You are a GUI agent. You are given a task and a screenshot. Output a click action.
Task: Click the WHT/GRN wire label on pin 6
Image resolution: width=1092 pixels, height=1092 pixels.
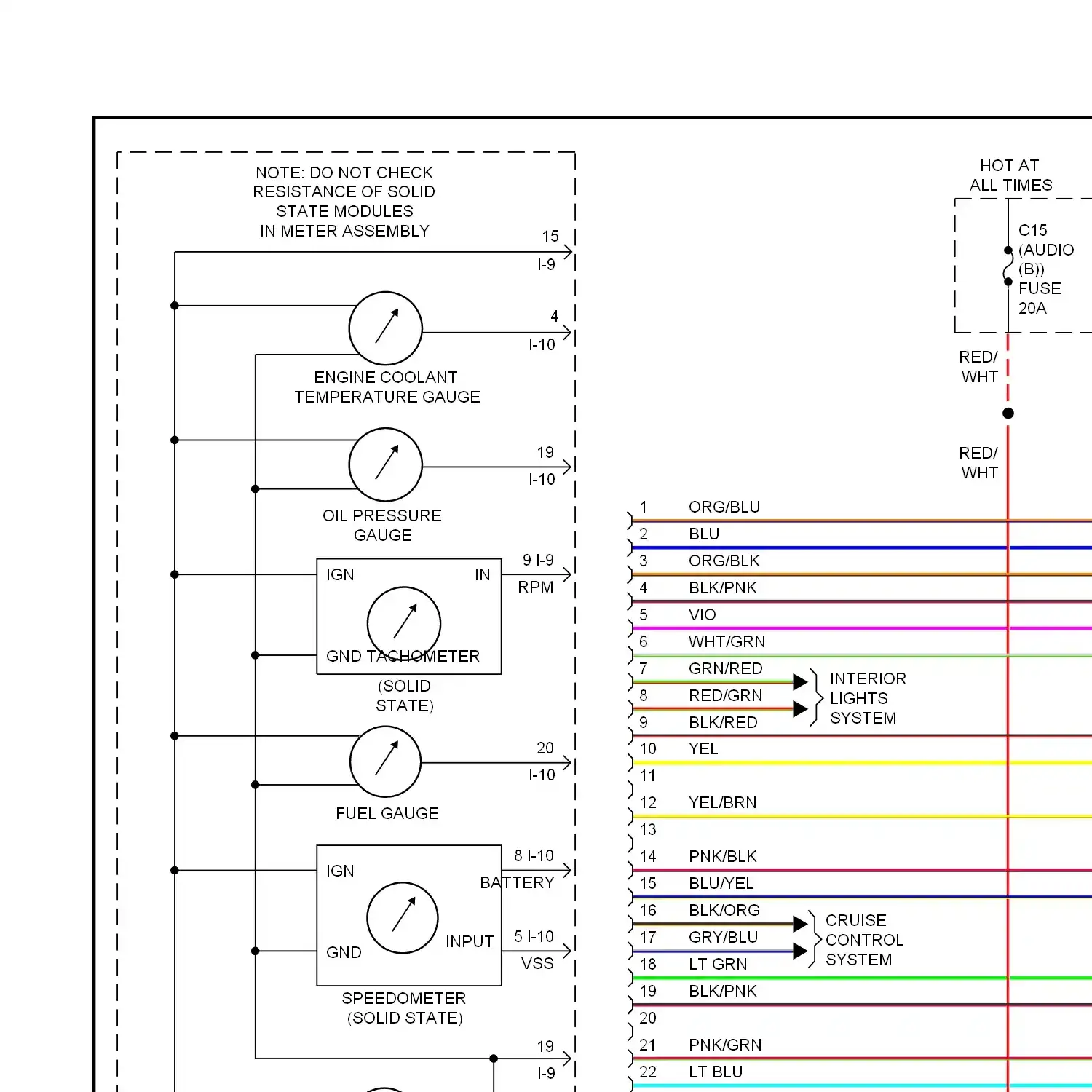coord(727,641)
